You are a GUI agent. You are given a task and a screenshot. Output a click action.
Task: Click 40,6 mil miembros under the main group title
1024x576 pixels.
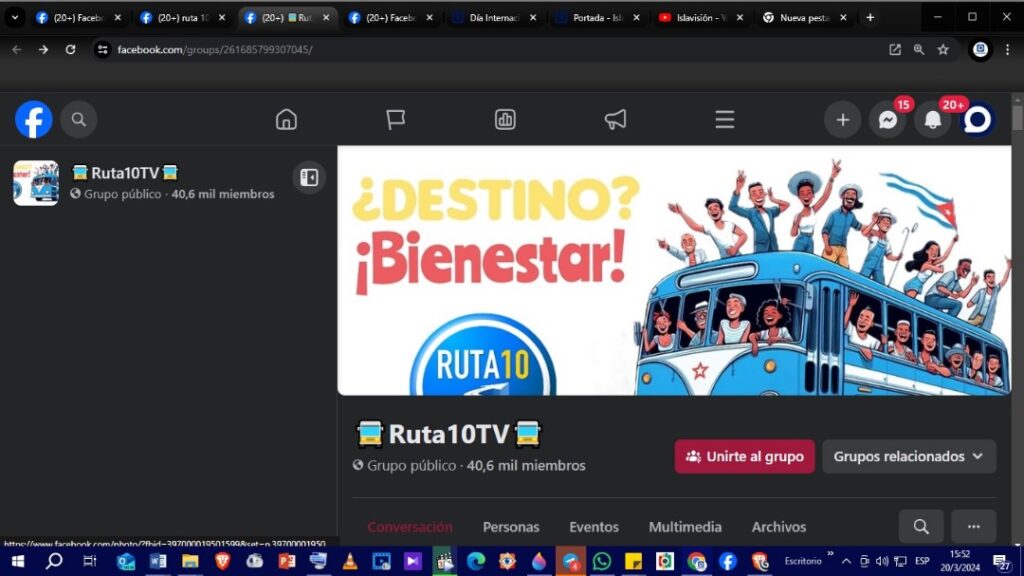click(526, 466)
